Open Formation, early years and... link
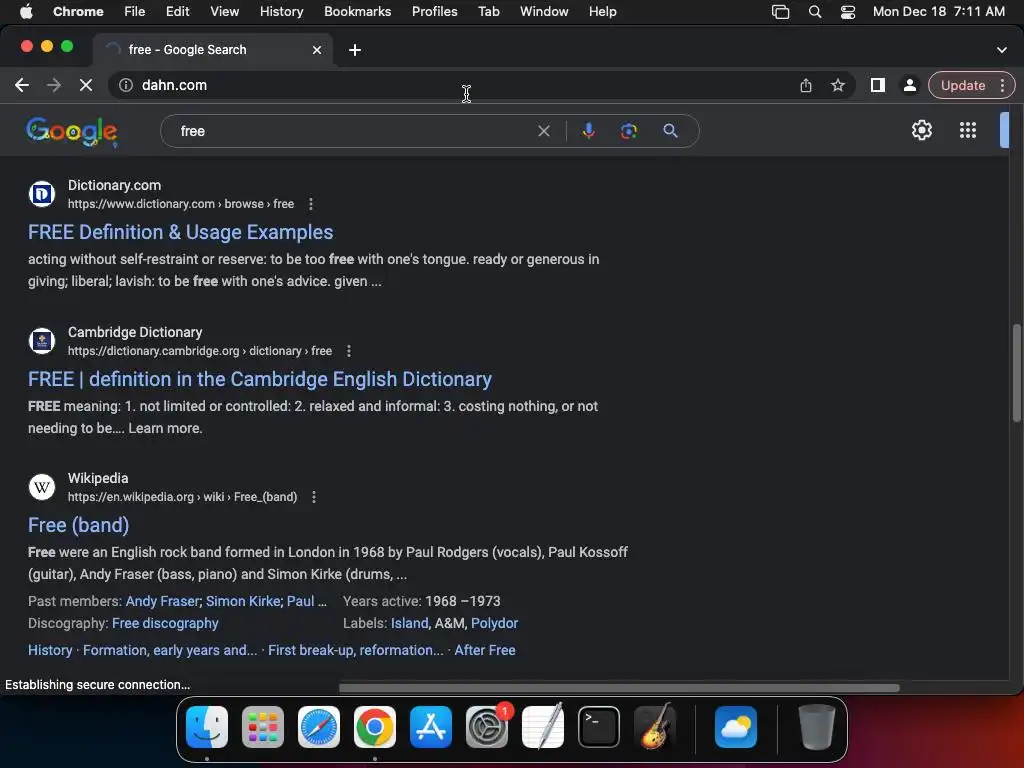Image resolution: width=1024 pixels, height=768 pixels. (x=170, y=650)
